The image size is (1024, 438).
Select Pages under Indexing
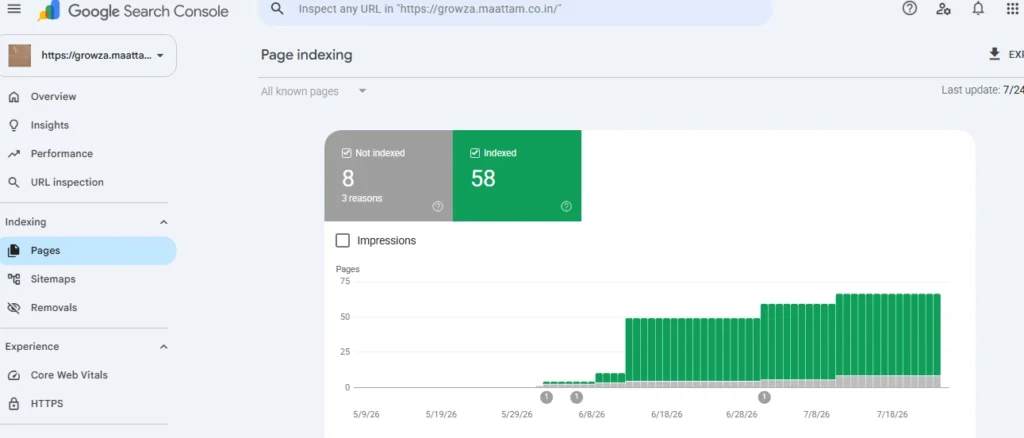pyautogui.click(x=88, y=251)
